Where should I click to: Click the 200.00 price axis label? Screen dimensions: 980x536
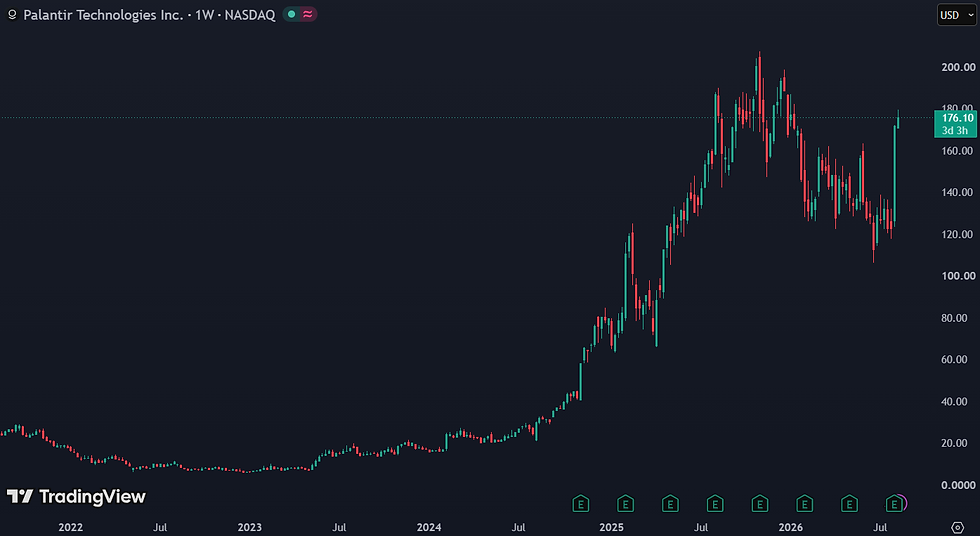point(958,67)
